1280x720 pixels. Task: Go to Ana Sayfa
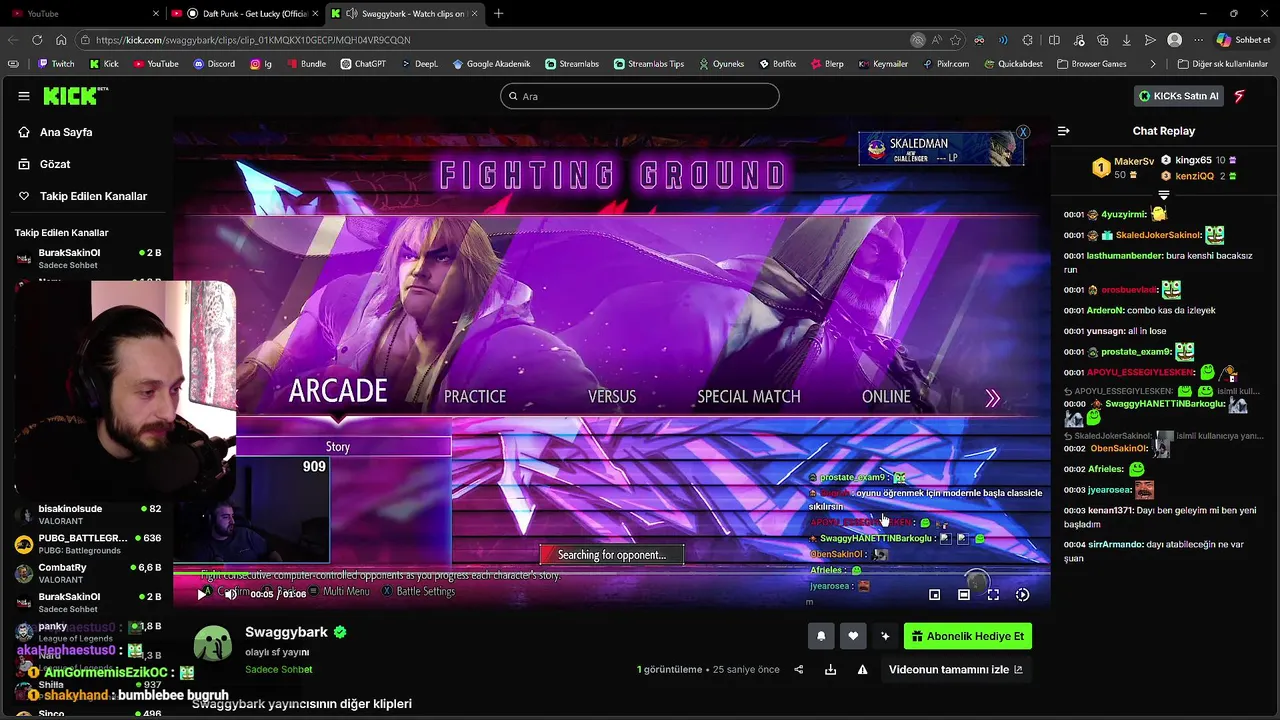tap(66, 132)
